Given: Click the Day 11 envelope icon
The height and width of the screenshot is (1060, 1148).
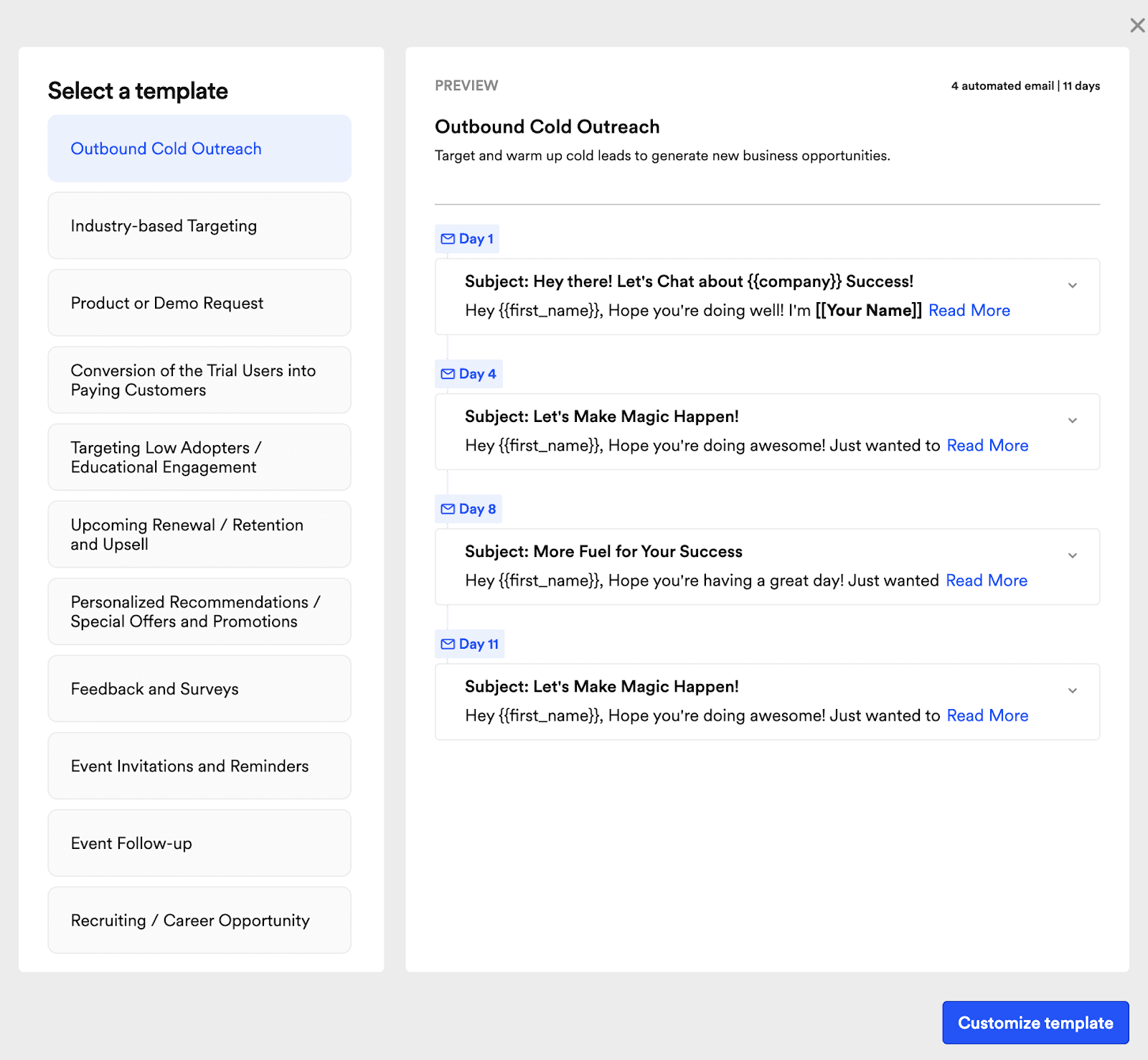Looking at the screenshot, I should [x=448, y=644].
